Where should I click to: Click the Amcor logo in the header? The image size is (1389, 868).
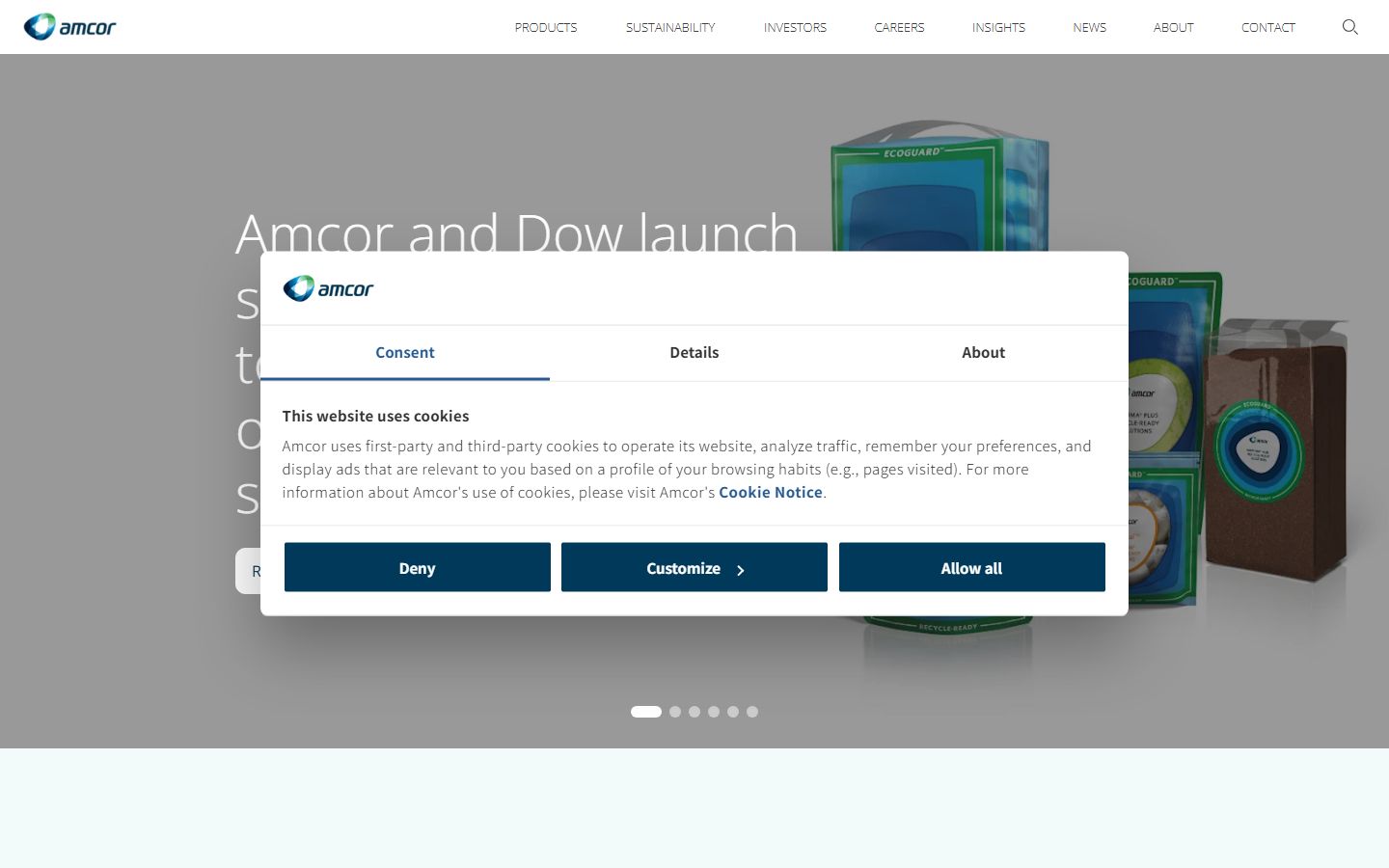pos(69,27)
